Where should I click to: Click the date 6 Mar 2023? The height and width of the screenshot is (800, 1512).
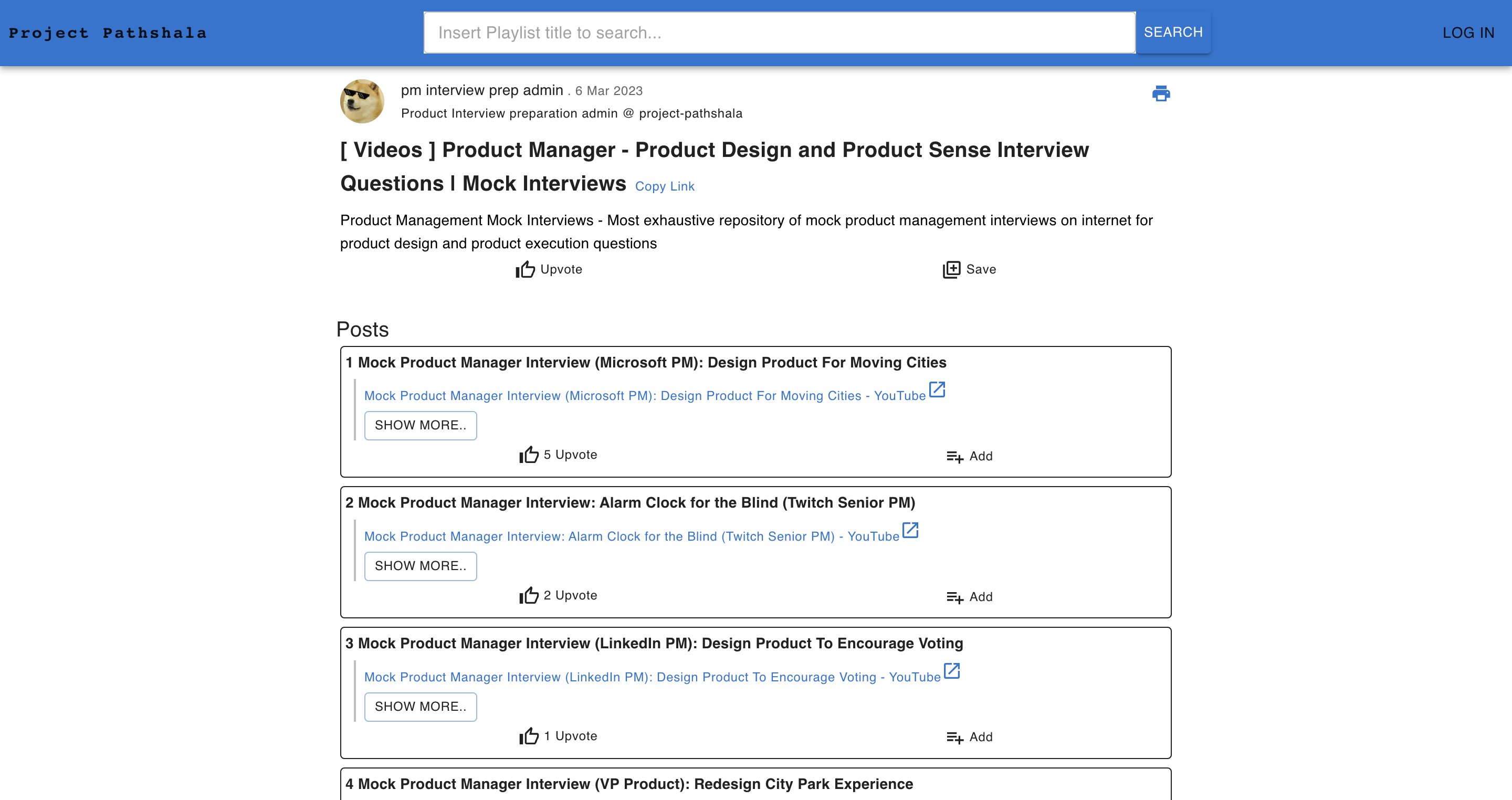(x=608, y=91)
